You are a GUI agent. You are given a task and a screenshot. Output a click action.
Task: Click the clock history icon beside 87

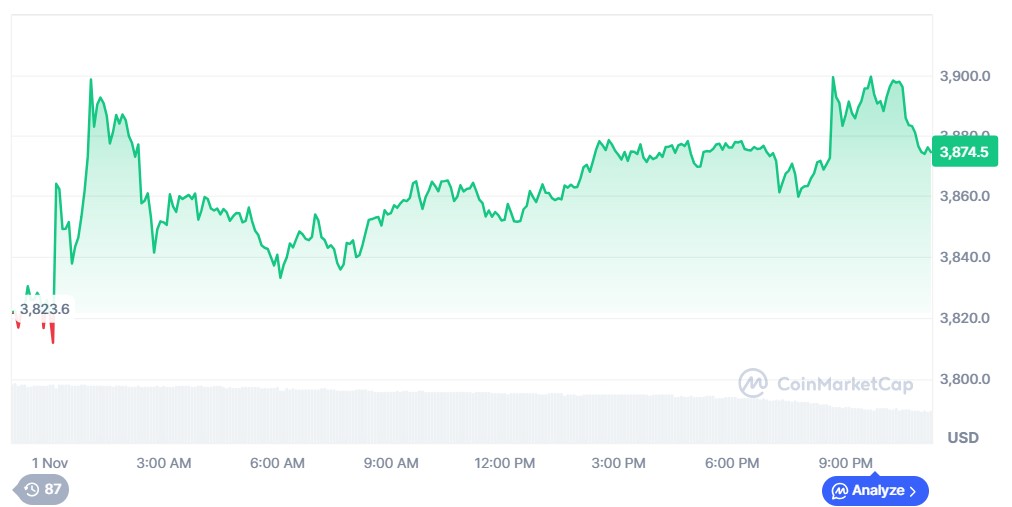(32, 490)
